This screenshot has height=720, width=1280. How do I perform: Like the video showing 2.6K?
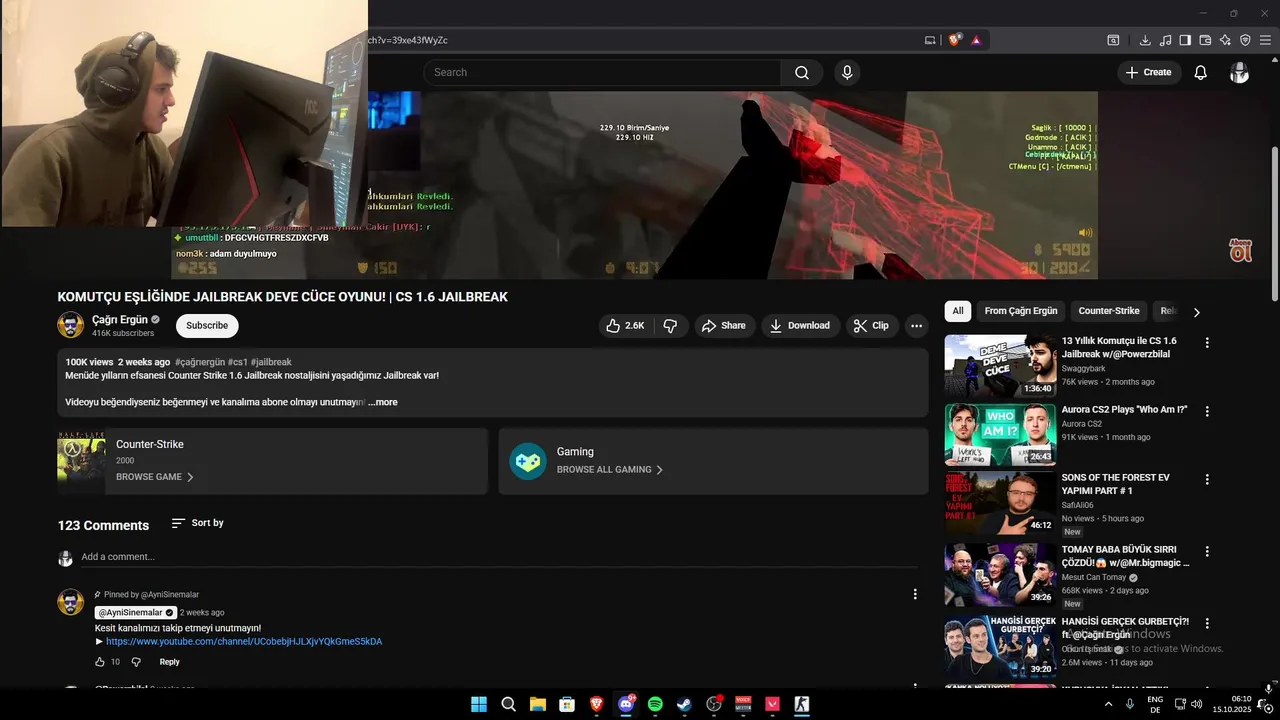pyautogui.click(x=625, y=325)
